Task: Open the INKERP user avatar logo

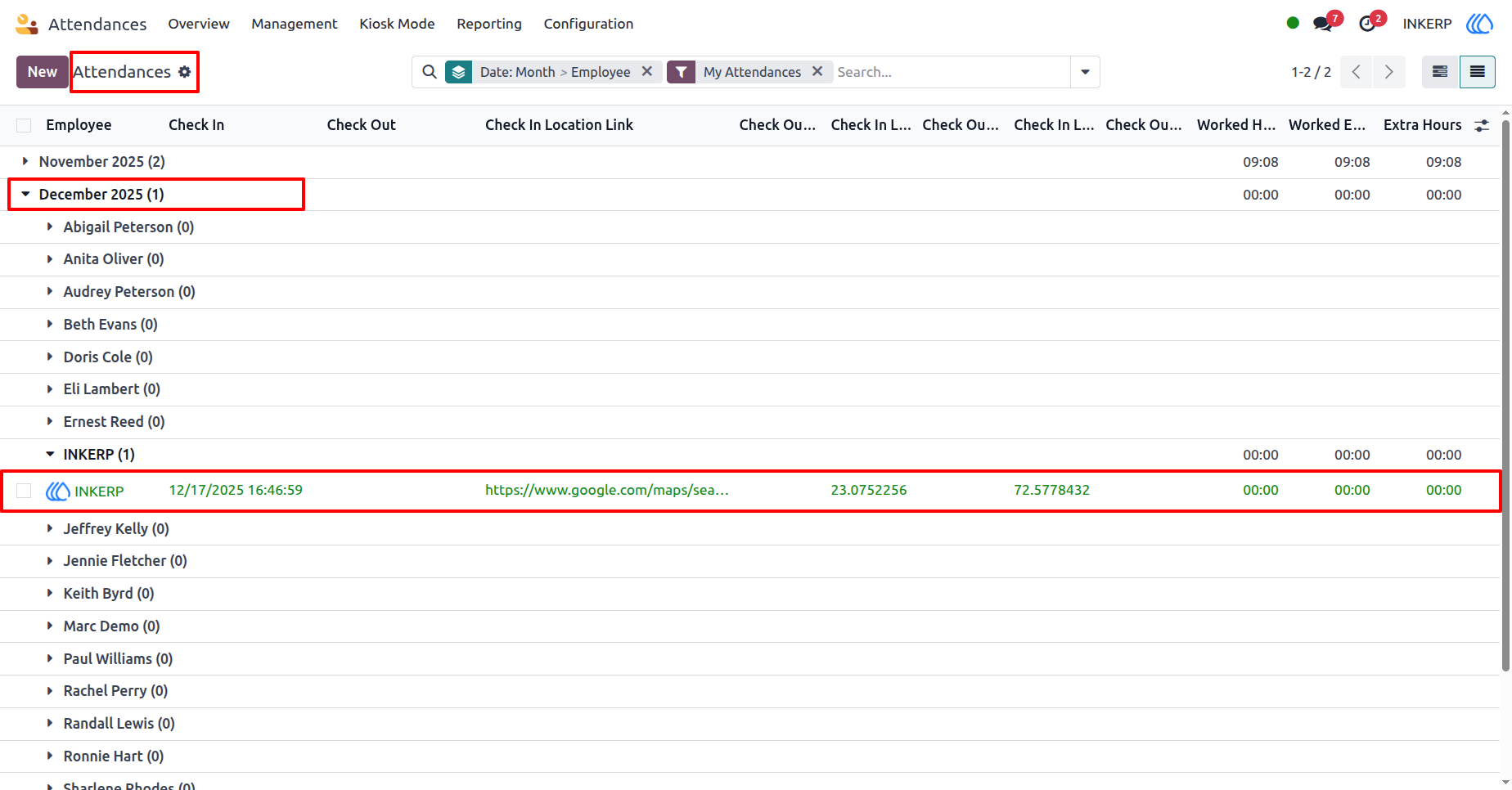Action: 1479,24
